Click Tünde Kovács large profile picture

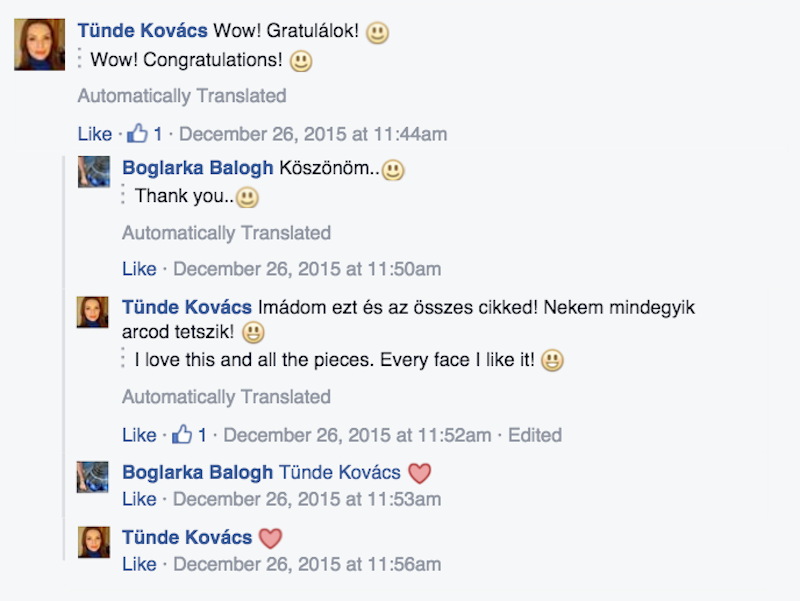(40, 44)
